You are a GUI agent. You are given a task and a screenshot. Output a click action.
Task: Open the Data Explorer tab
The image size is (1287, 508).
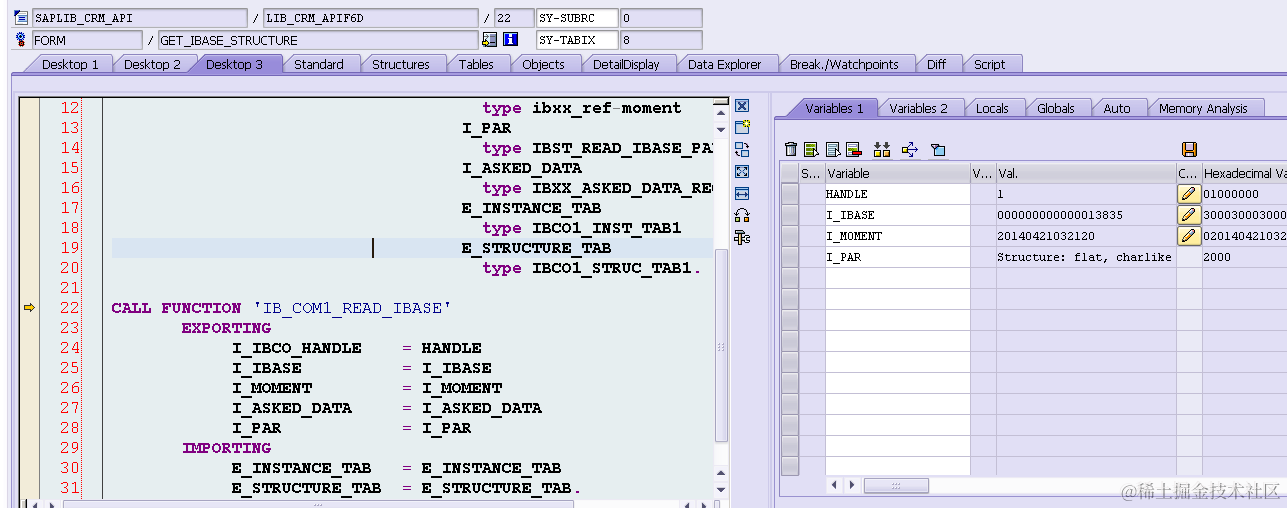pyautogui.click(x=725, y=64)
